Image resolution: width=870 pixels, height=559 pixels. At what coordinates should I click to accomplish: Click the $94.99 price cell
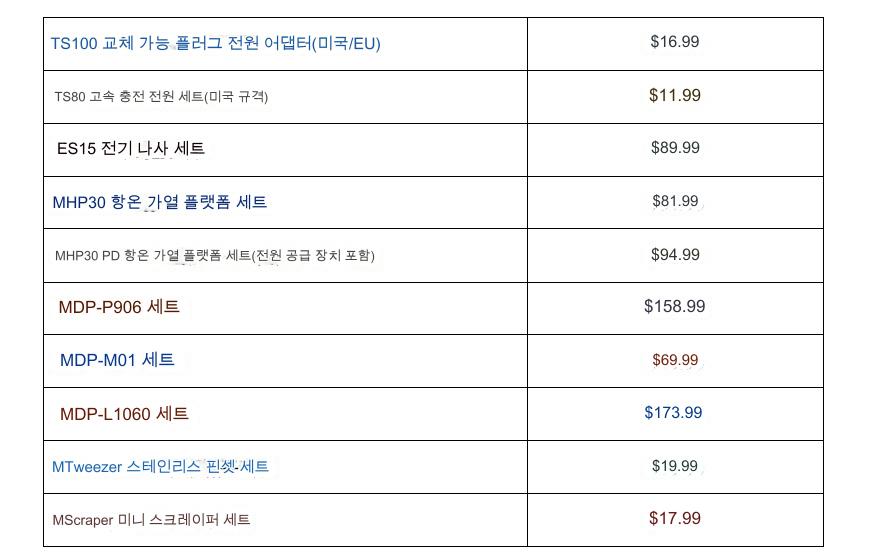click(x=675, y=255)
